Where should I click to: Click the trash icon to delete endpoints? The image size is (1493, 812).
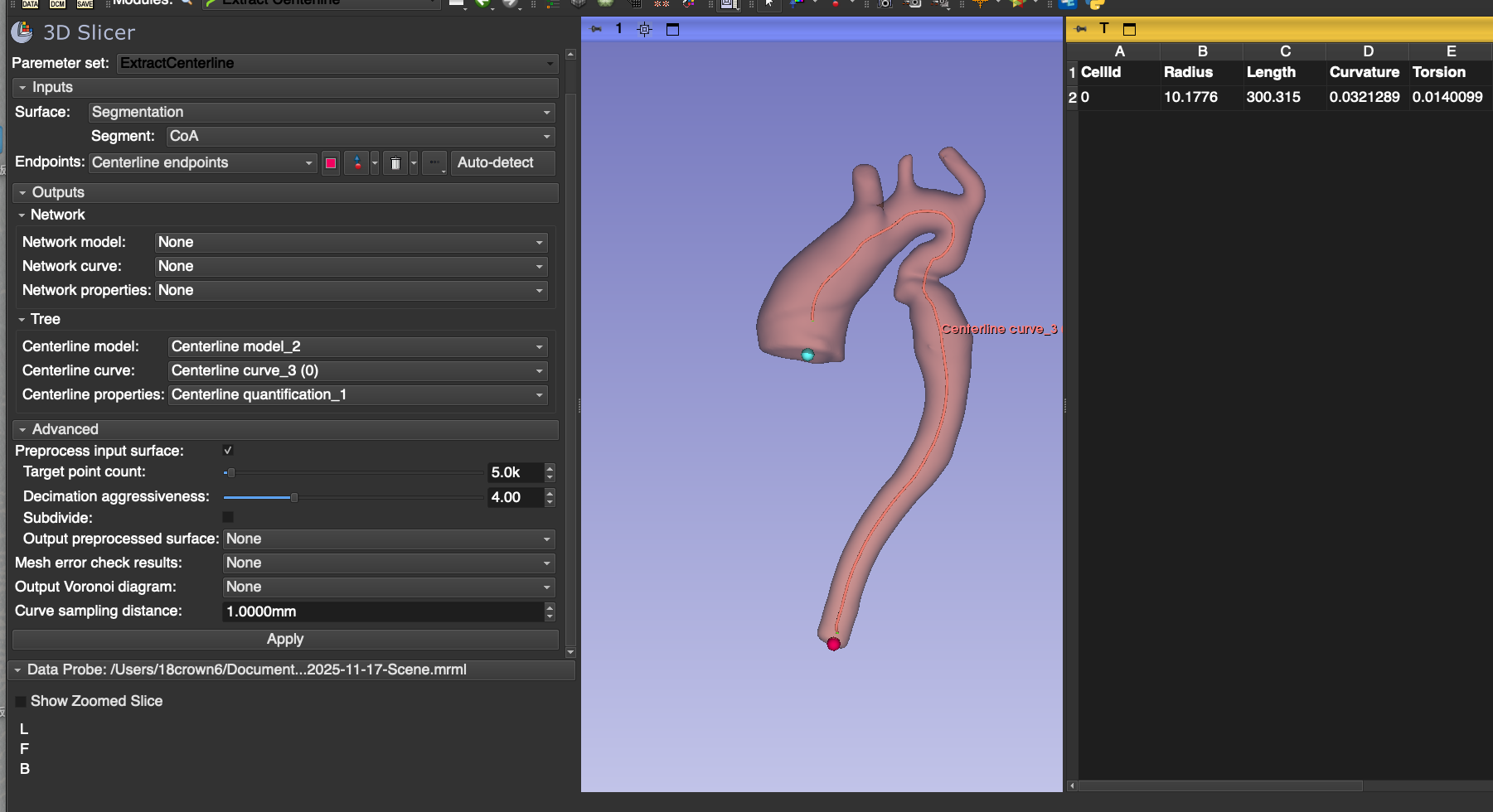tap(395, 163)
